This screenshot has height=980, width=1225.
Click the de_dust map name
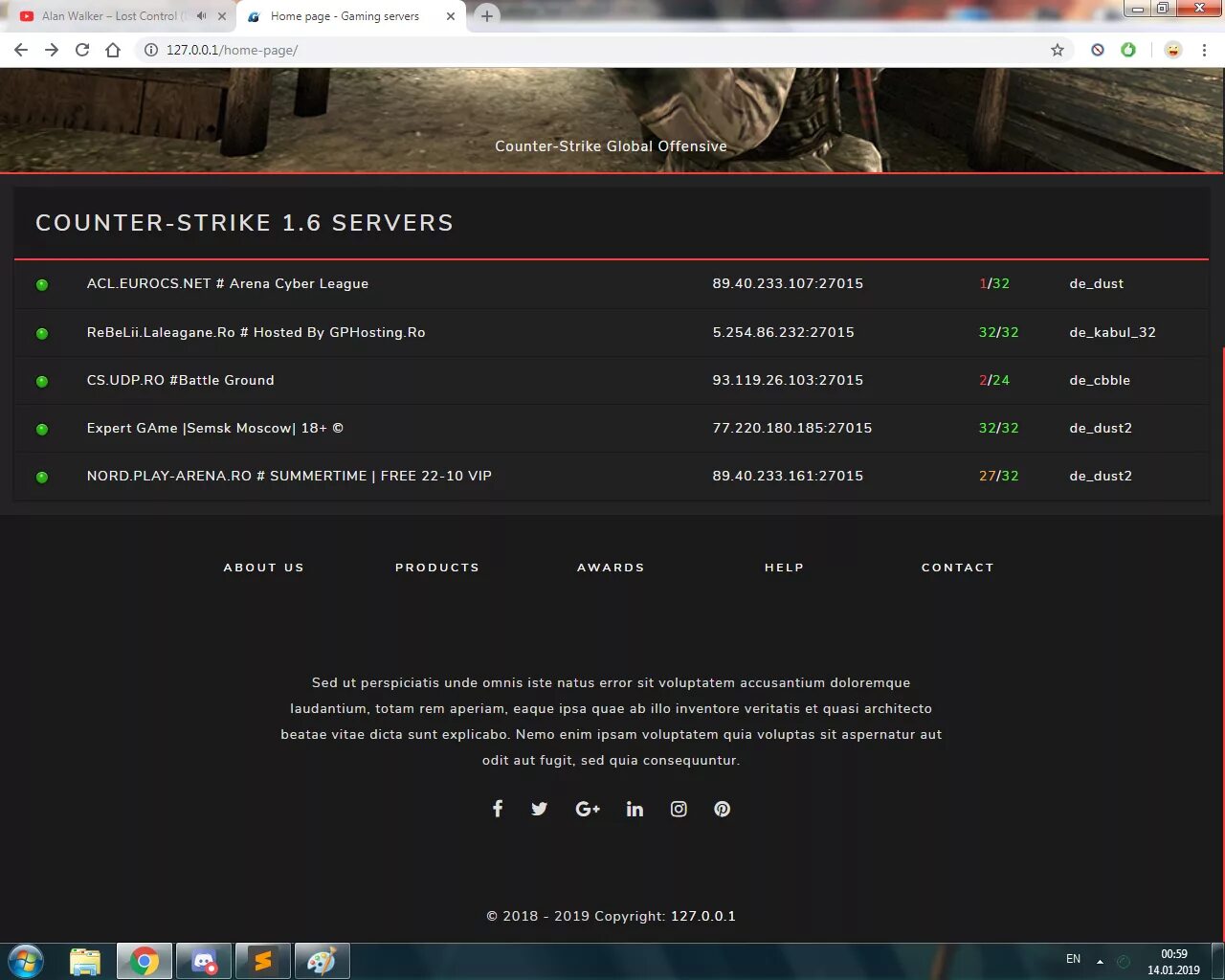(1097, 283)
